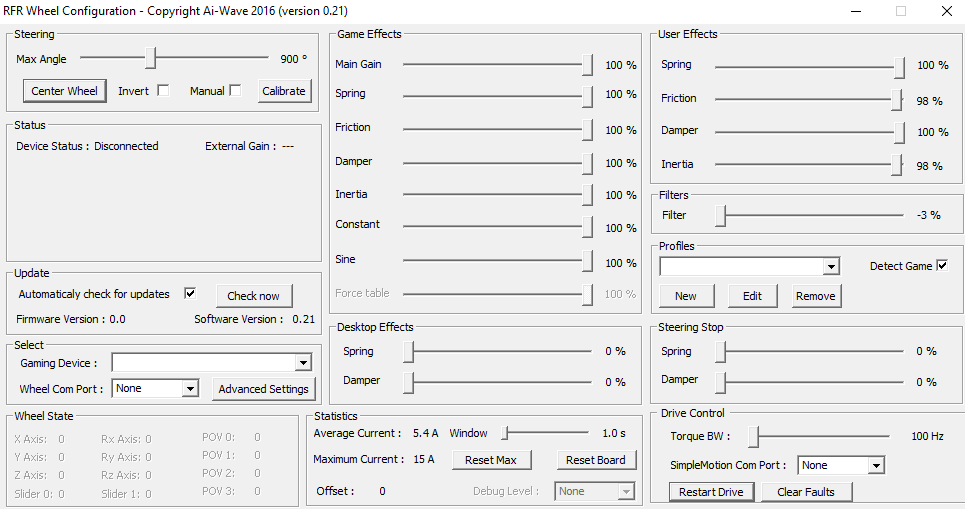The width and height of the screenshot is (965, 509).
Task: Click the Edit profile button
Action: (752, 296)
